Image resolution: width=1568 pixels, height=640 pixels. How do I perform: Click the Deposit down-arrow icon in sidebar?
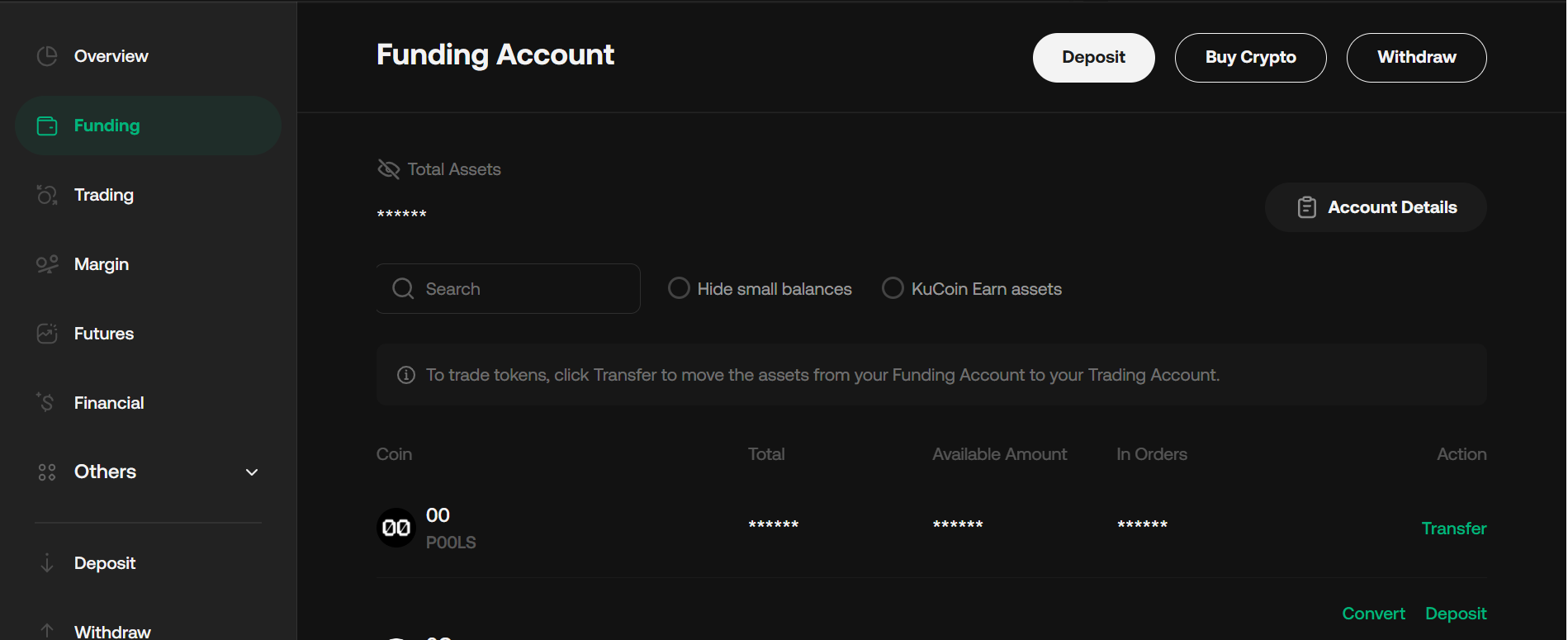47,563
